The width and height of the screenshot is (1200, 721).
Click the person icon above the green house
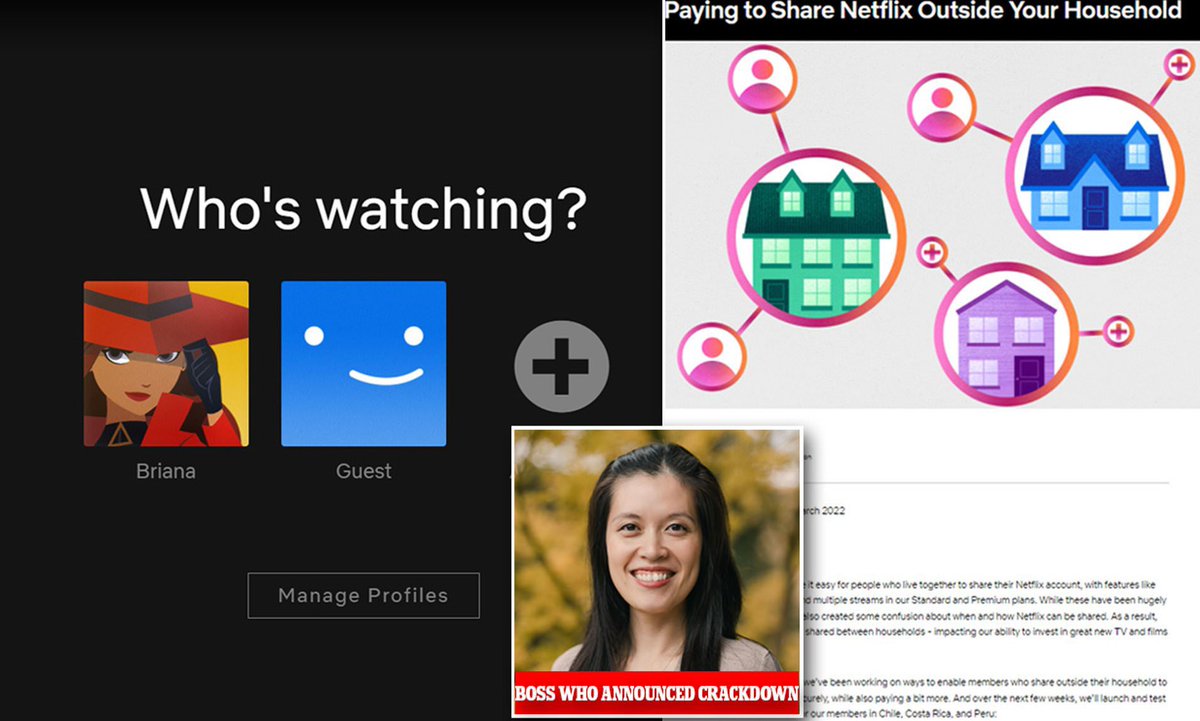763,77
